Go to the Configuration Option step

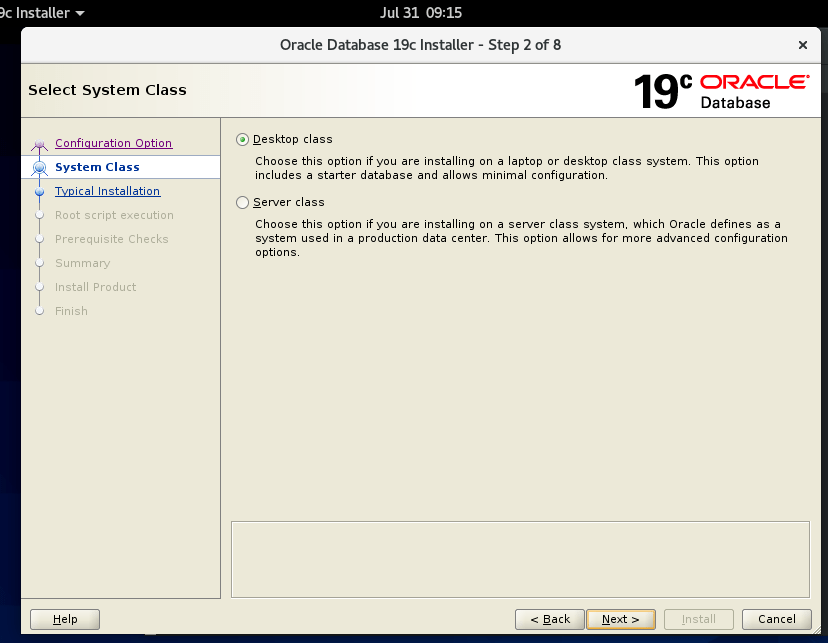[114, 143]
